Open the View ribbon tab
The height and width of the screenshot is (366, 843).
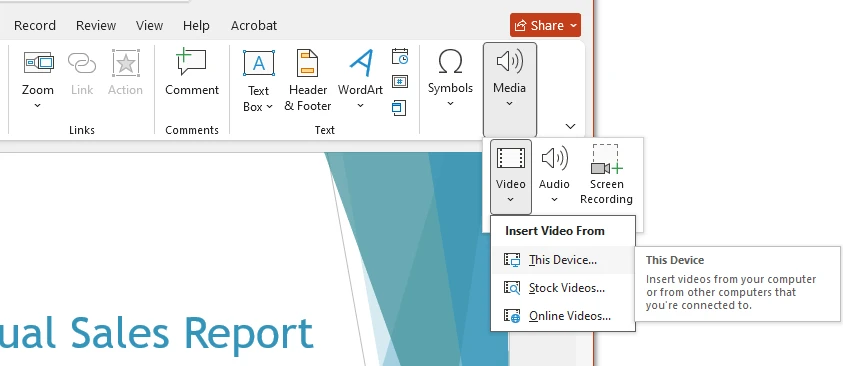click(149, 25)
